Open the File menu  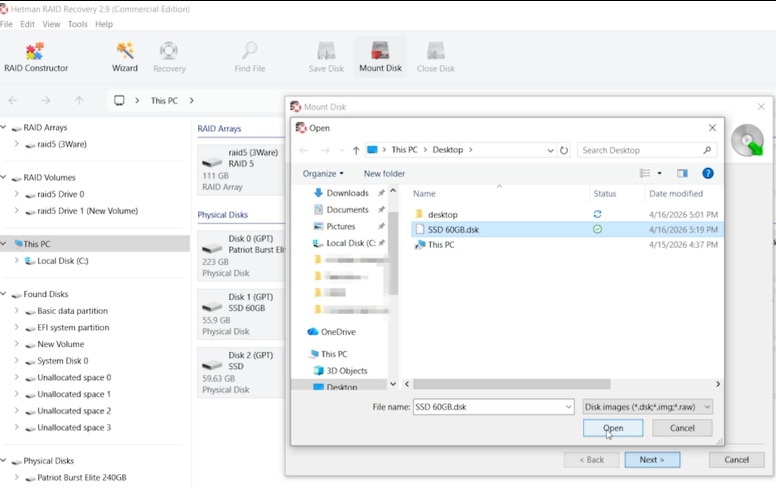(6, 24)
